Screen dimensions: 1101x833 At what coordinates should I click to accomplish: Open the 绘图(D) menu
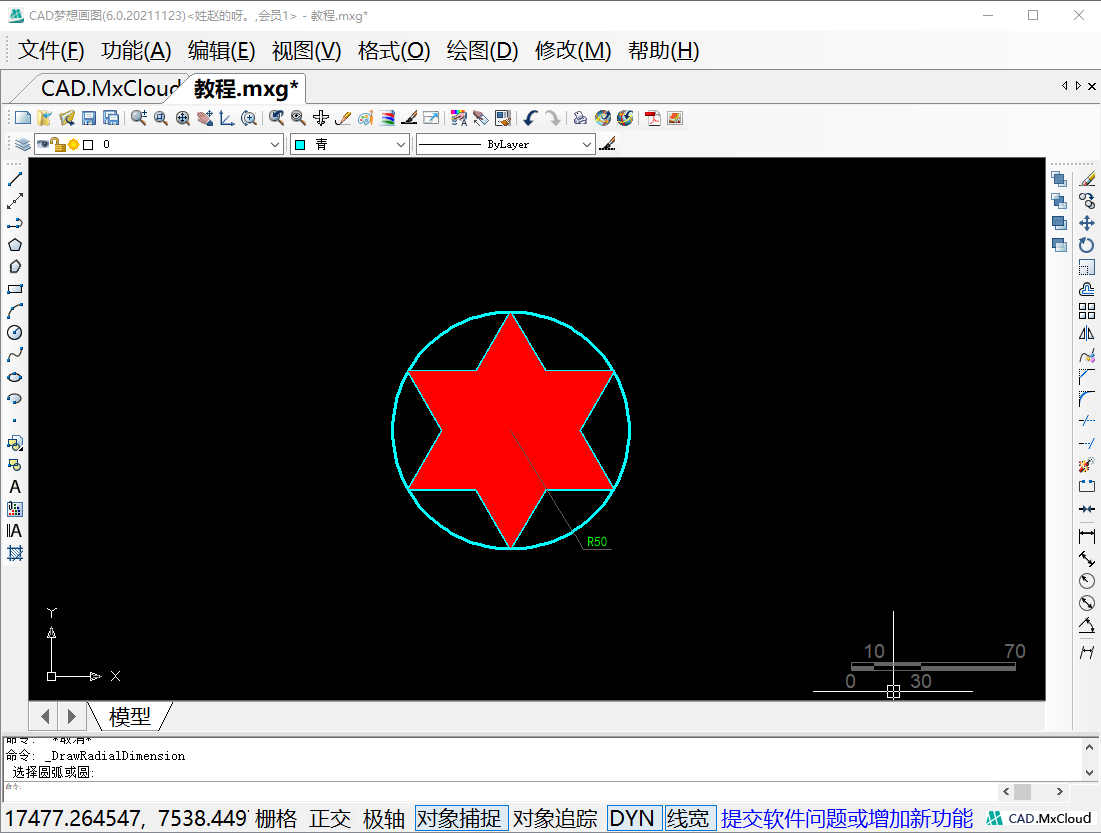click(482, 51)
